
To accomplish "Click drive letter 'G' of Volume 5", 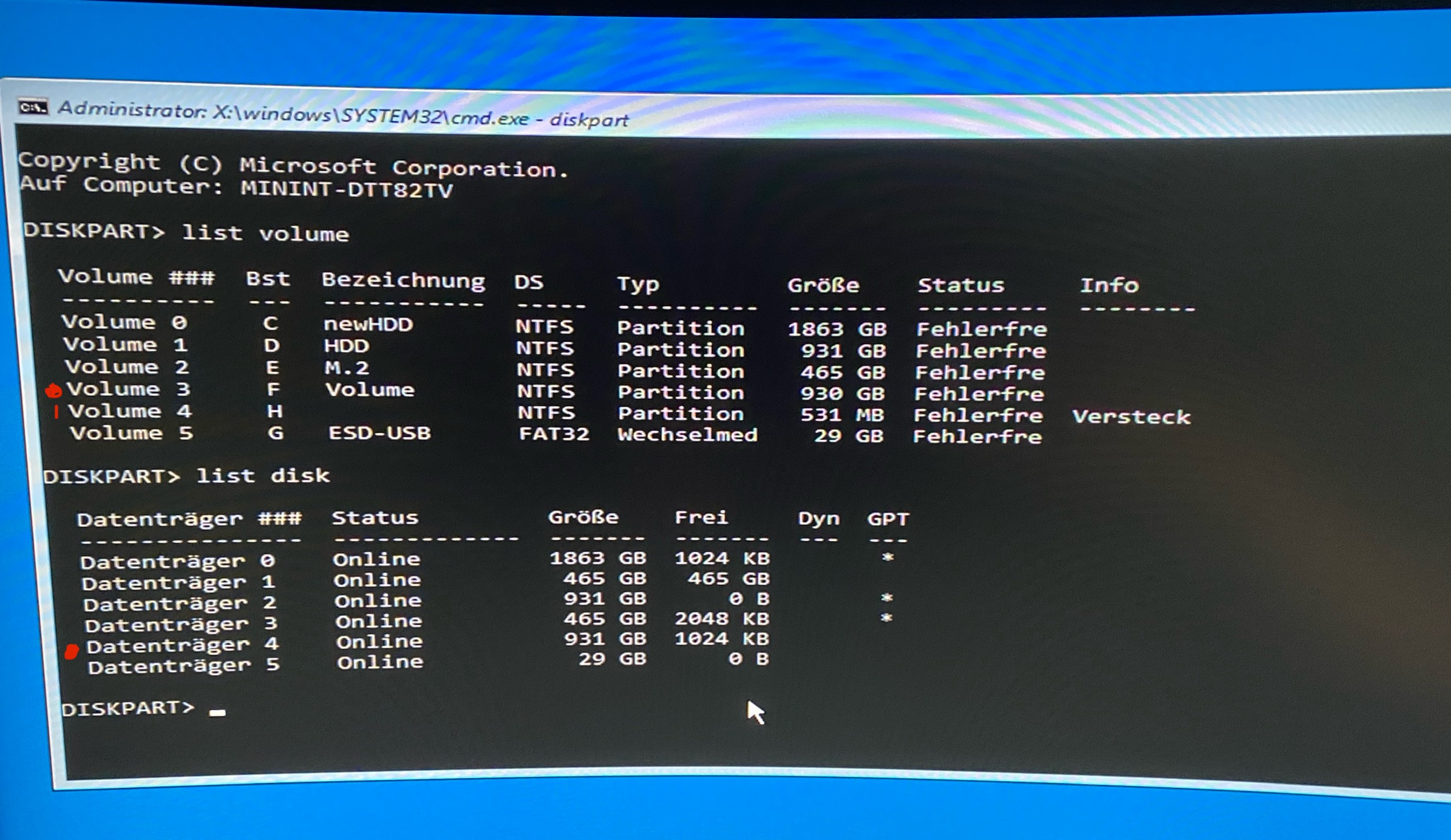I will pyautogui.click(x=276, y=433).
